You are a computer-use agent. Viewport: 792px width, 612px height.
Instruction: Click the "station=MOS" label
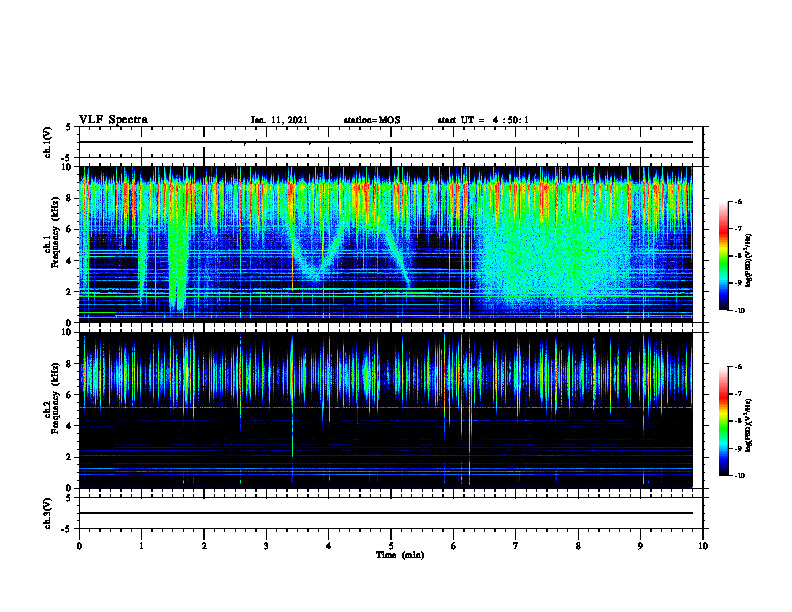point(372,120)
